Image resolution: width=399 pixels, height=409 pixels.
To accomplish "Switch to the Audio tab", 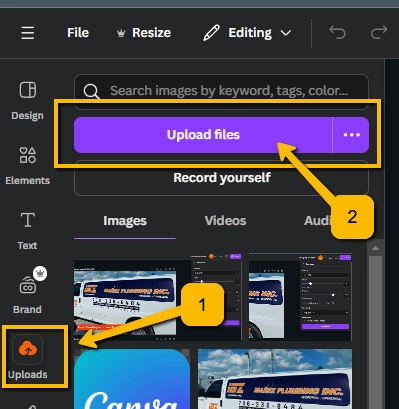I will pyautogui.click(x=317, y=221).
